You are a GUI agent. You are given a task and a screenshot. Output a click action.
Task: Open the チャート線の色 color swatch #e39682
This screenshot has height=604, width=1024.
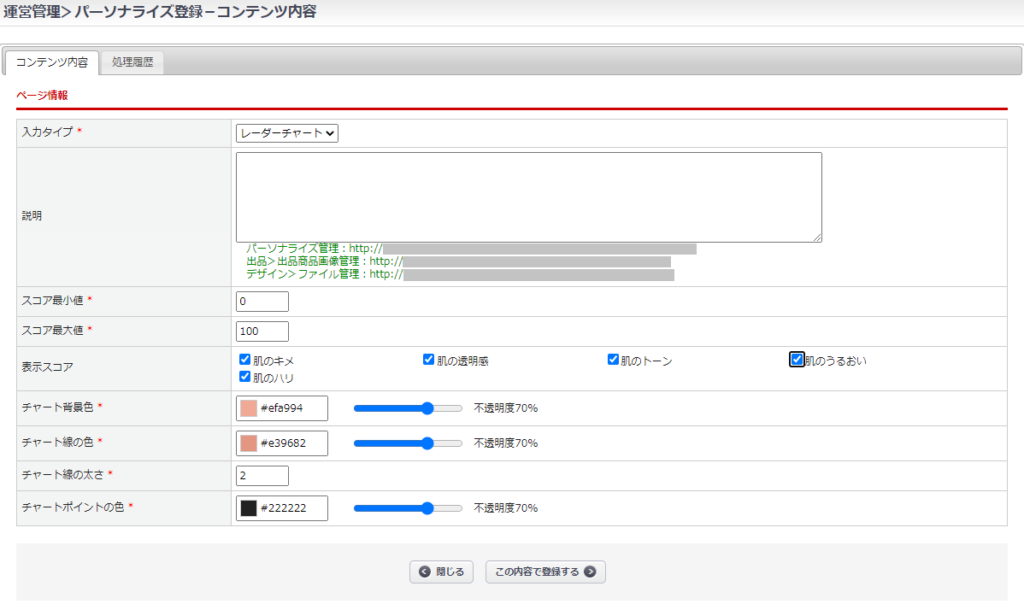(249, 443)
